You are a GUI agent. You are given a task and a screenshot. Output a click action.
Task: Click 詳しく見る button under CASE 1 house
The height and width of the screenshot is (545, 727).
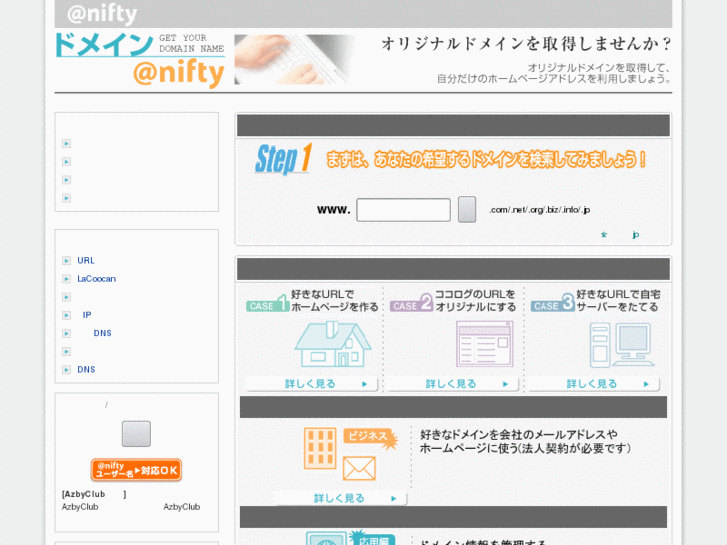tap(311, 384)
